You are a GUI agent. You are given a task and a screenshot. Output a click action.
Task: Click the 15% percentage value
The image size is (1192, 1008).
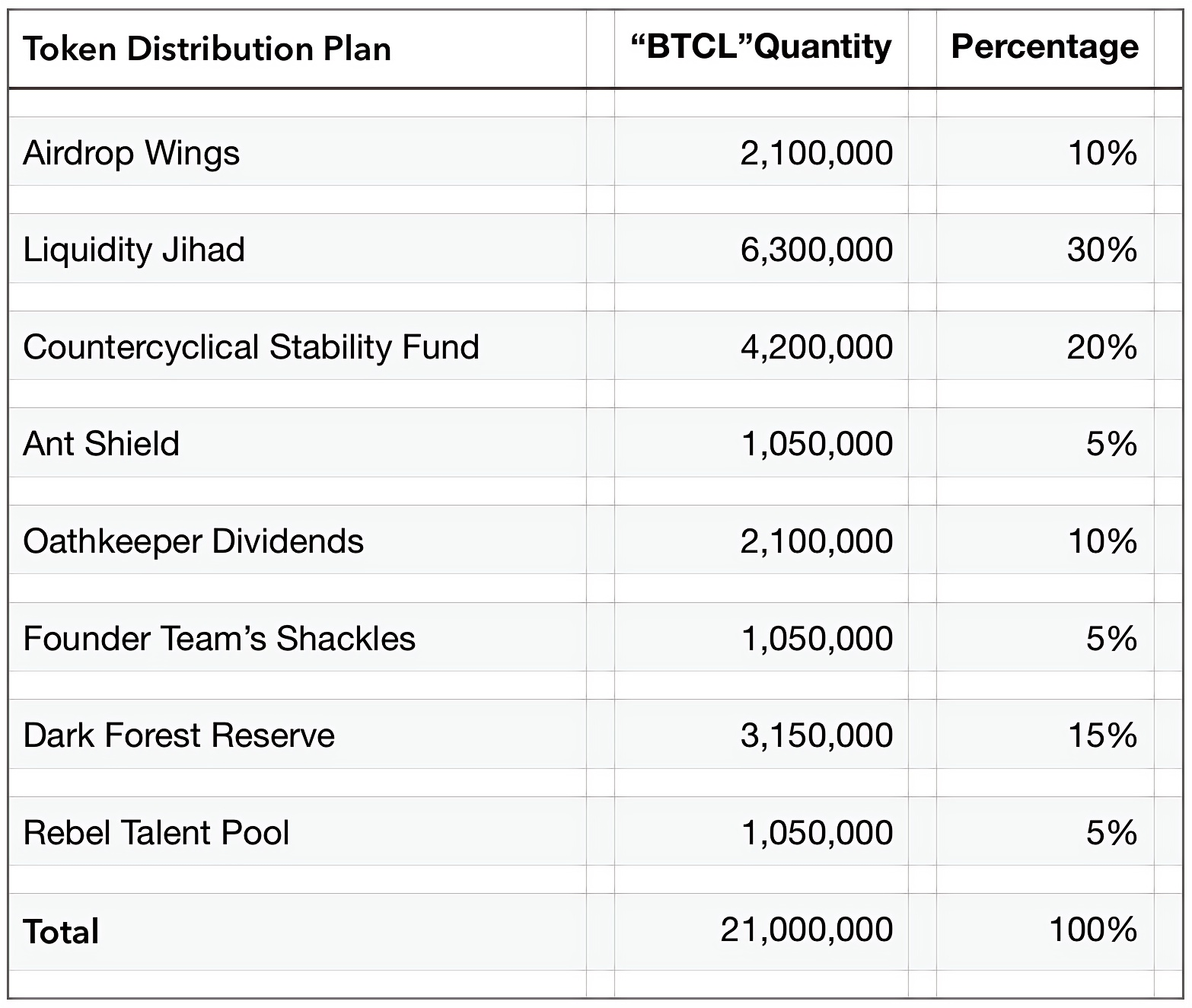pyautogui.click(x=1103, y=735)
